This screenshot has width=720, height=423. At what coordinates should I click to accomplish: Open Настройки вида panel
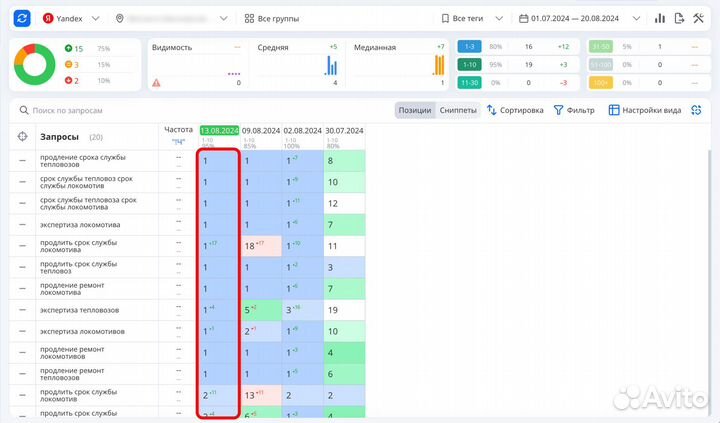(x=645, y=110)
